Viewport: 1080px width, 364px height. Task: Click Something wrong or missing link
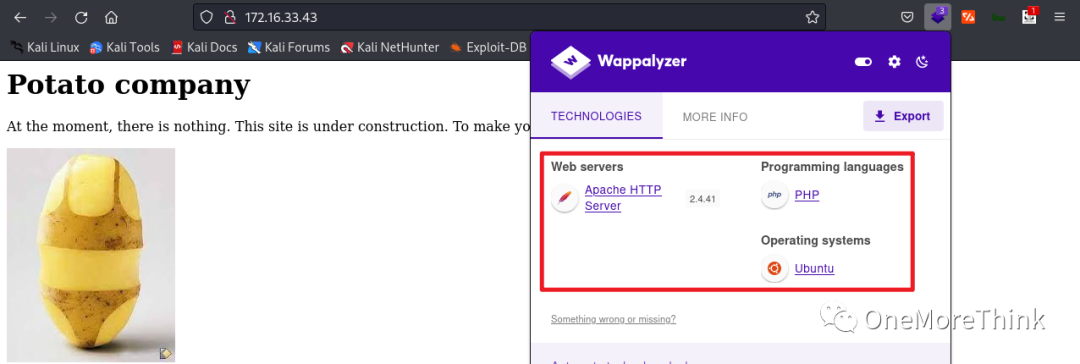pos(613,319)
